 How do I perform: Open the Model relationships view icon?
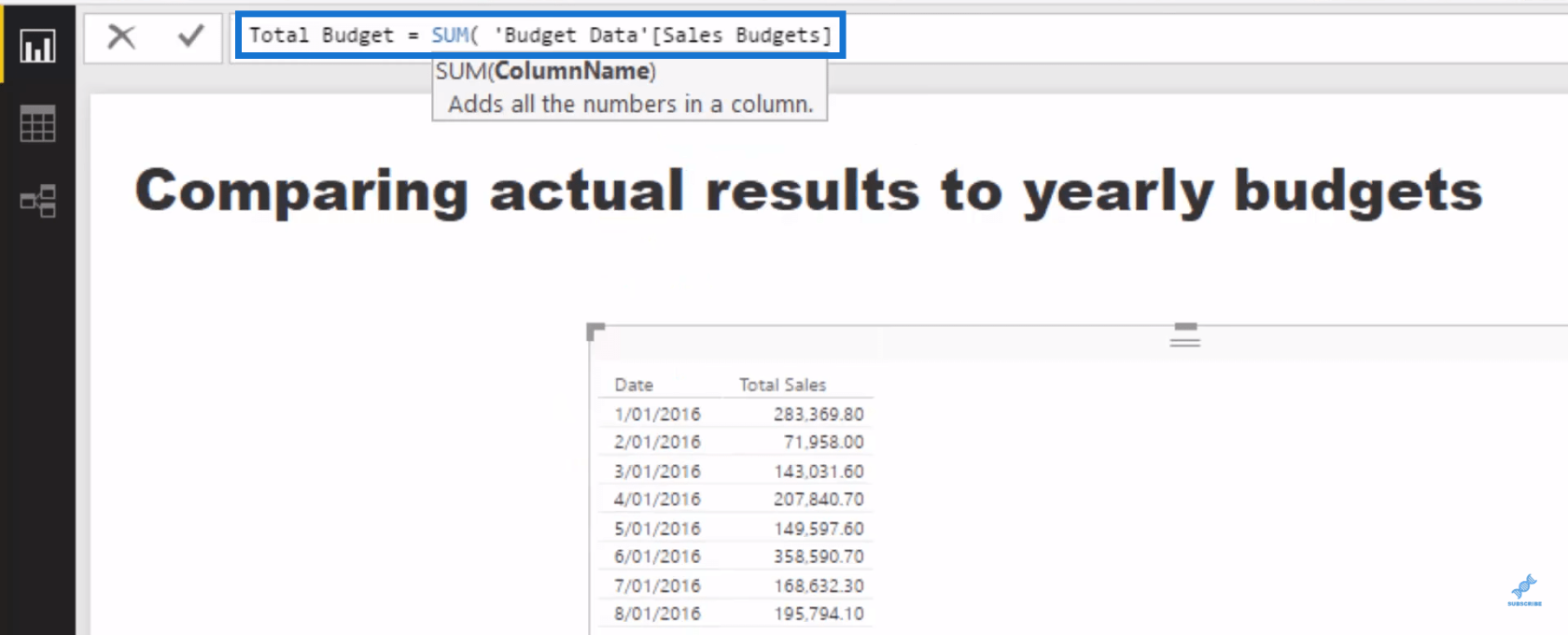pos(37,201)
